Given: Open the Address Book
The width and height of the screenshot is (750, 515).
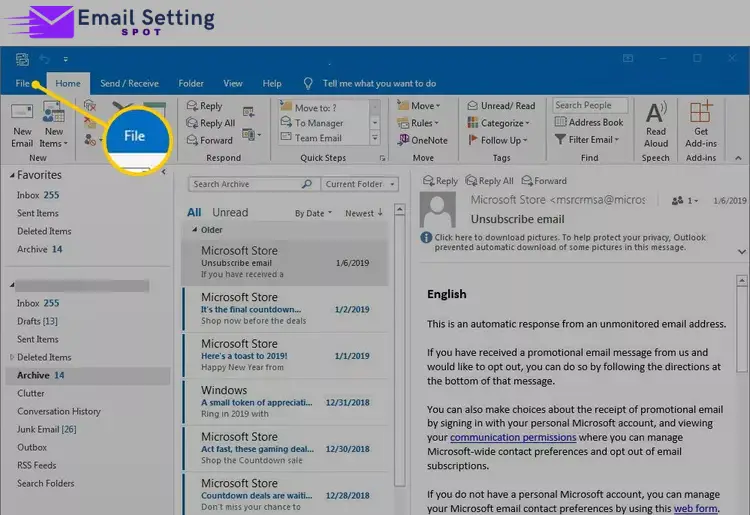Looking at the screenshot, I should 589,122.
